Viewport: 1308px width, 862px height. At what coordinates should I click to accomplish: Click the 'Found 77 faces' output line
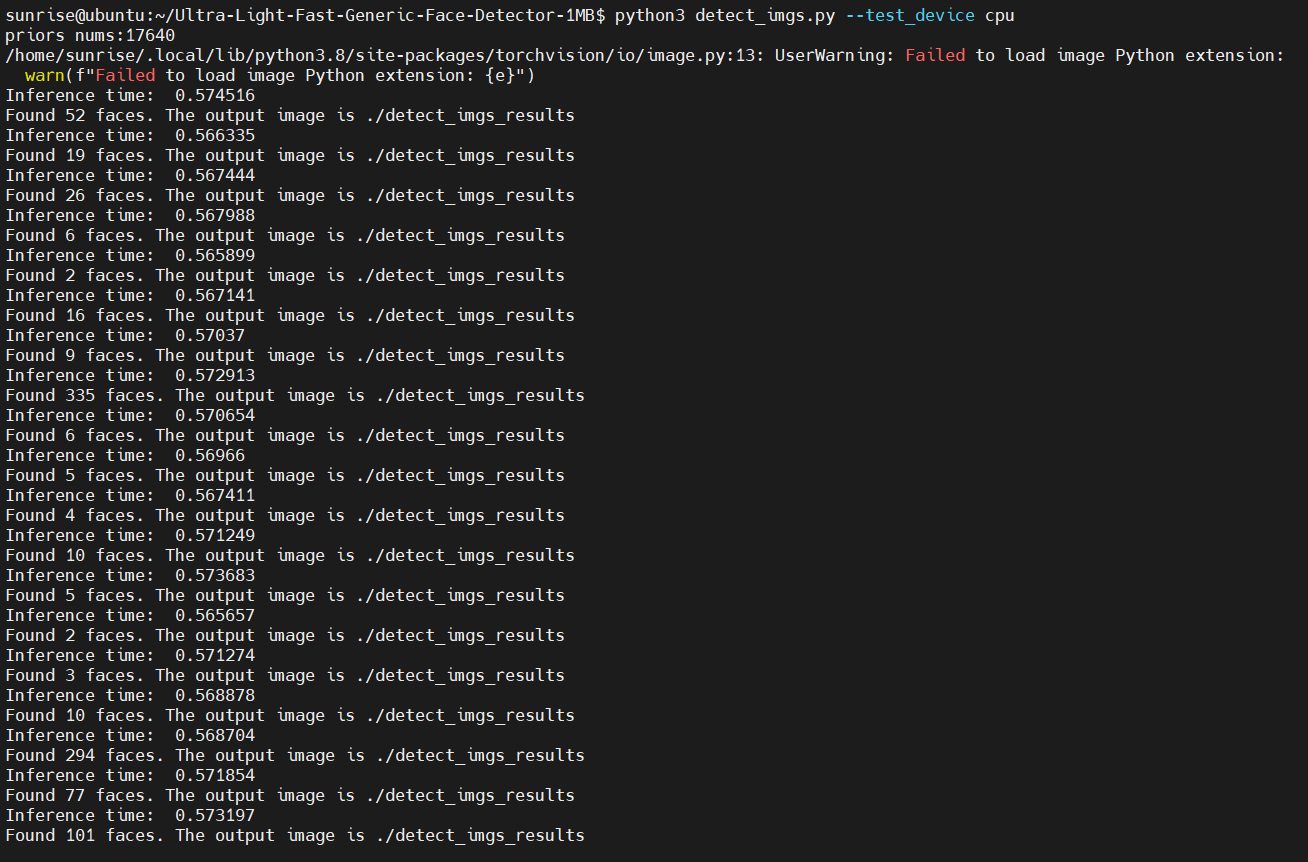[290, 795]
